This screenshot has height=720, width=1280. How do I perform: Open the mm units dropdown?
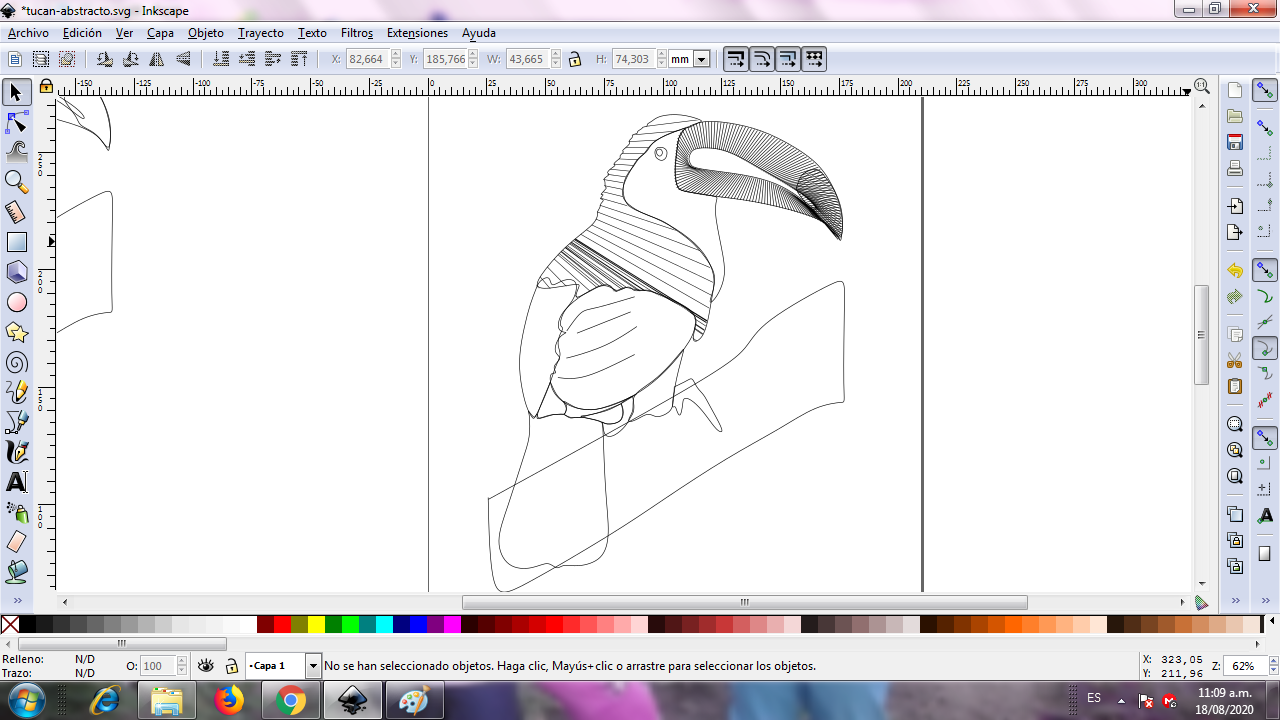click(701, 59)
